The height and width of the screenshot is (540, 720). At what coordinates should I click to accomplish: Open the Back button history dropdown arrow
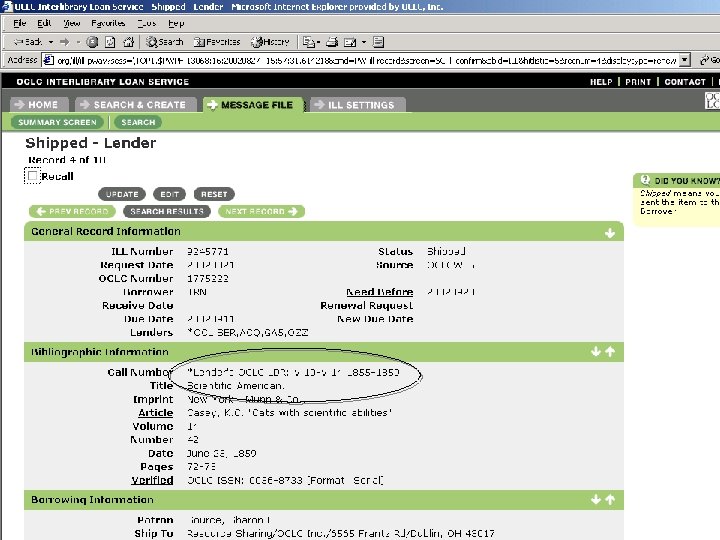(x=51, y=42)
